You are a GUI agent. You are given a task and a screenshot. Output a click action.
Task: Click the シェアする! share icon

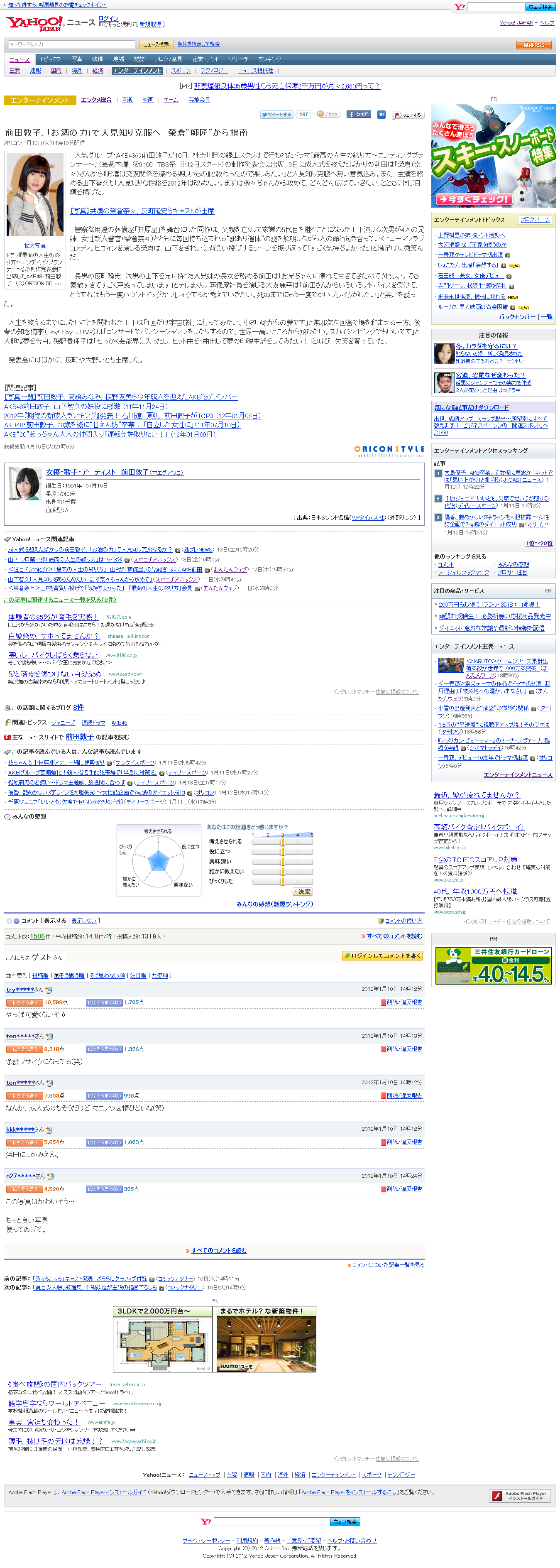408,115
